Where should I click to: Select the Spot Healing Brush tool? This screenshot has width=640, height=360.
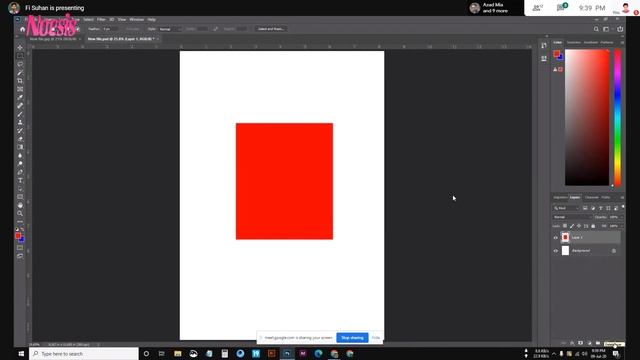tap(20, 106)
